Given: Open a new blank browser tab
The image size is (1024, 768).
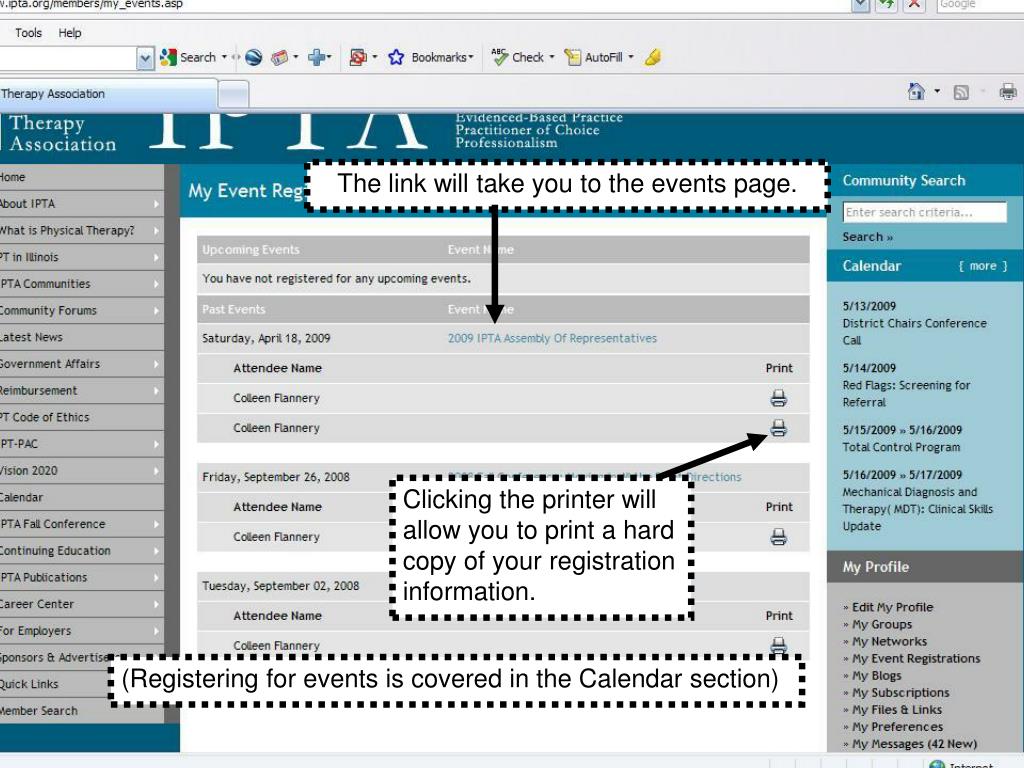Looking at the screenshot, I should [x=233, y=95].
